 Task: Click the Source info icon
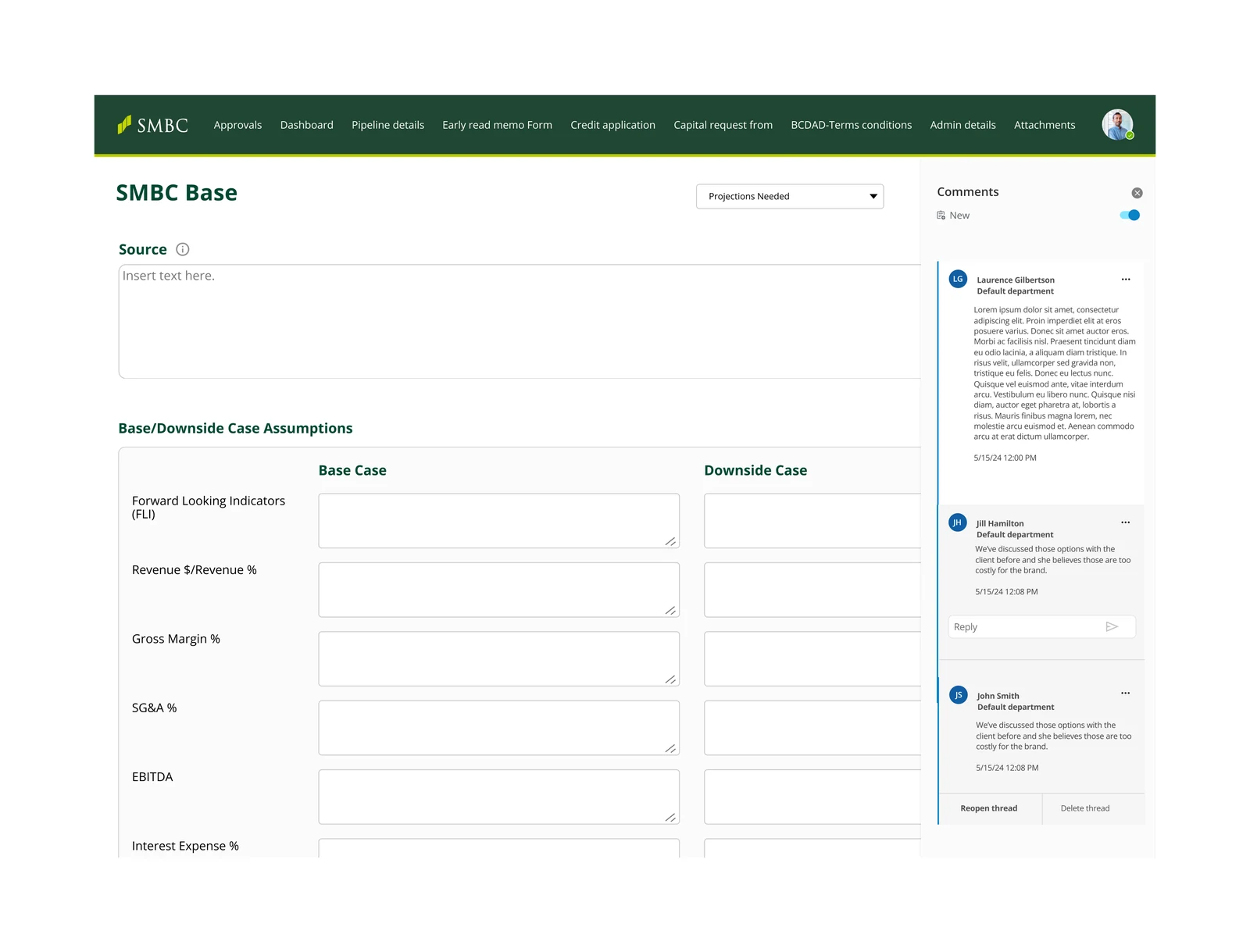[183, 249]
